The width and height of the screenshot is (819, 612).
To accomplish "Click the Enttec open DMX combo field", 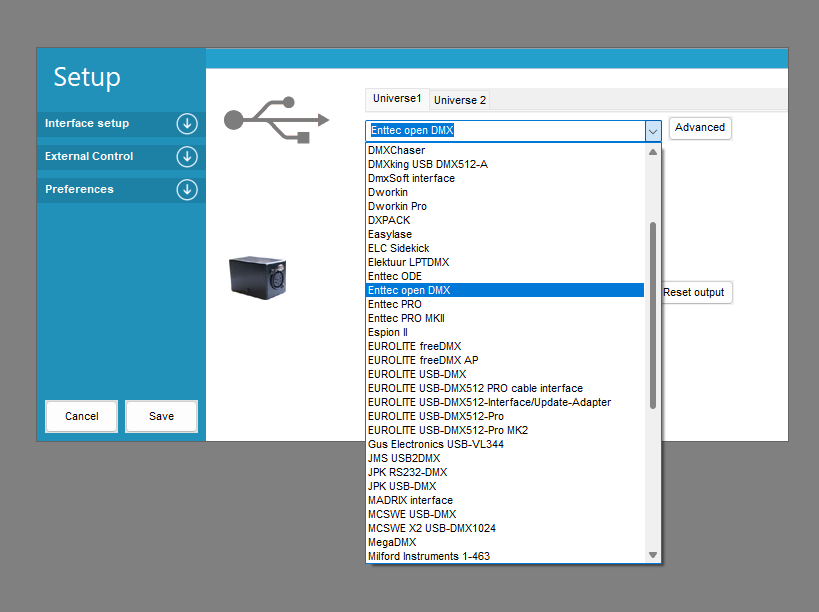I will pos(504,130).
